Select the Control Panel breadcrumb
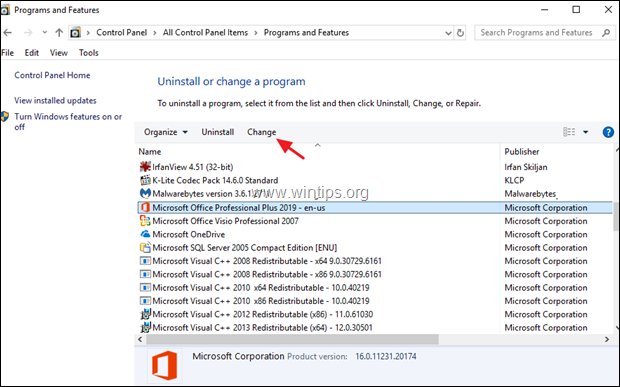The height and width of the screenshot is (387, 620). (121, 33)
